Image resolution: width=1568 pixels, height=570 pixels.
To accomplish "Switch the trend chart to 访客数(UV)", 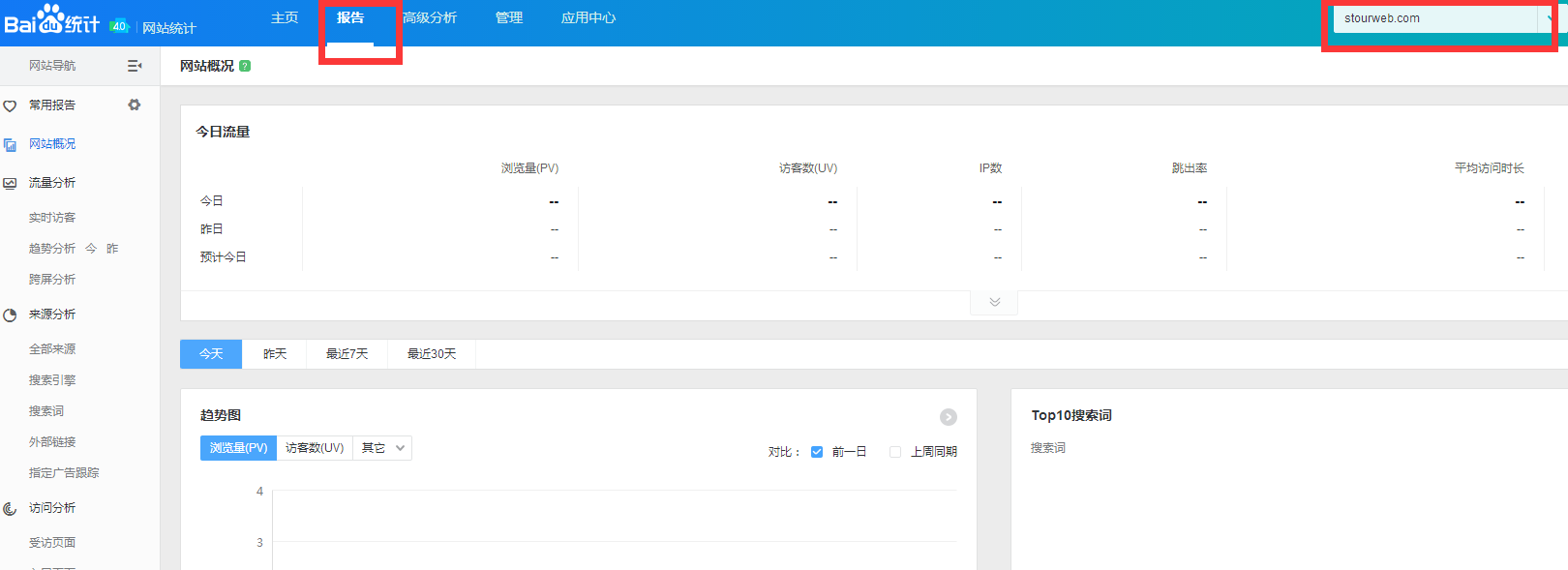I will (x=315, y=448).
